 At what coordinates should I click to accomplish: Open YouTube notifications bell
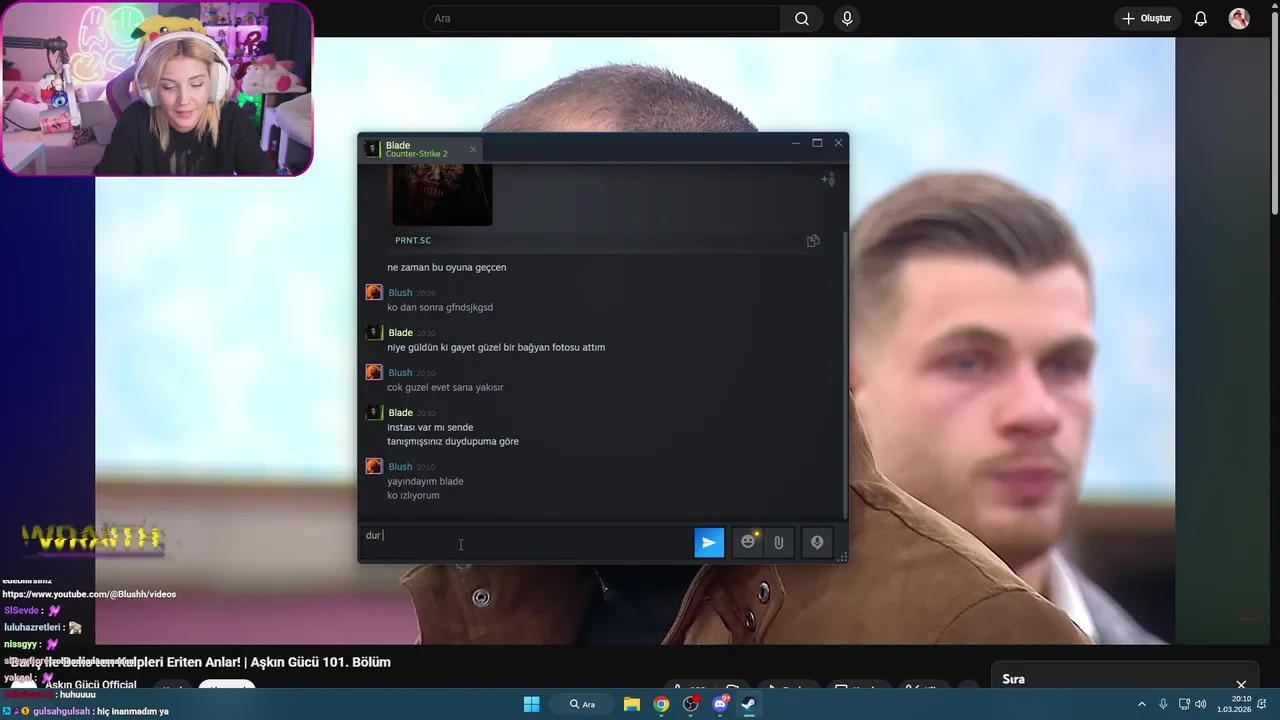tap(1201, 18)
